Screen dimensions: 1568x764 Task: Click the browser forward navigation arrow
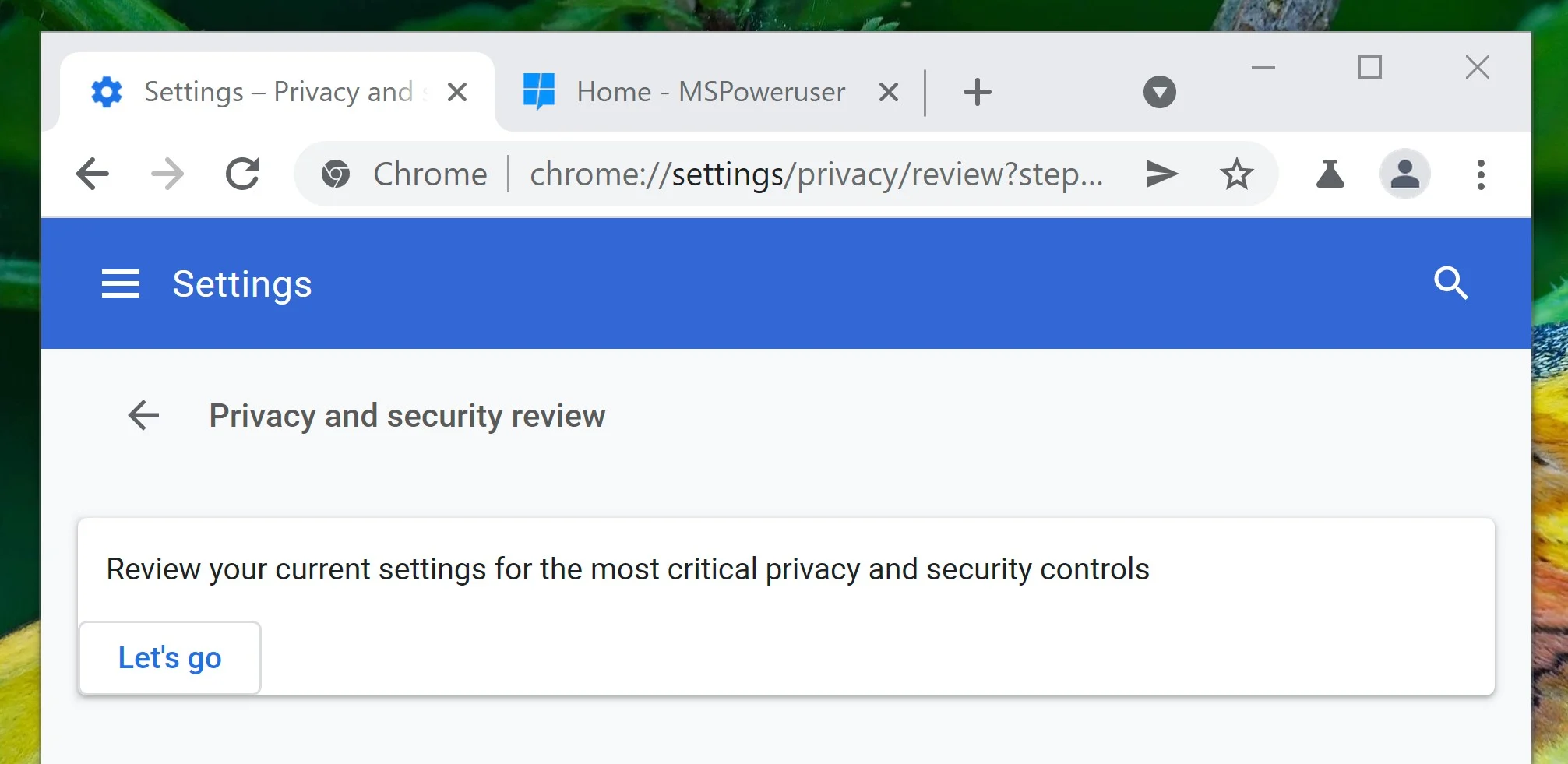[167, 174]
